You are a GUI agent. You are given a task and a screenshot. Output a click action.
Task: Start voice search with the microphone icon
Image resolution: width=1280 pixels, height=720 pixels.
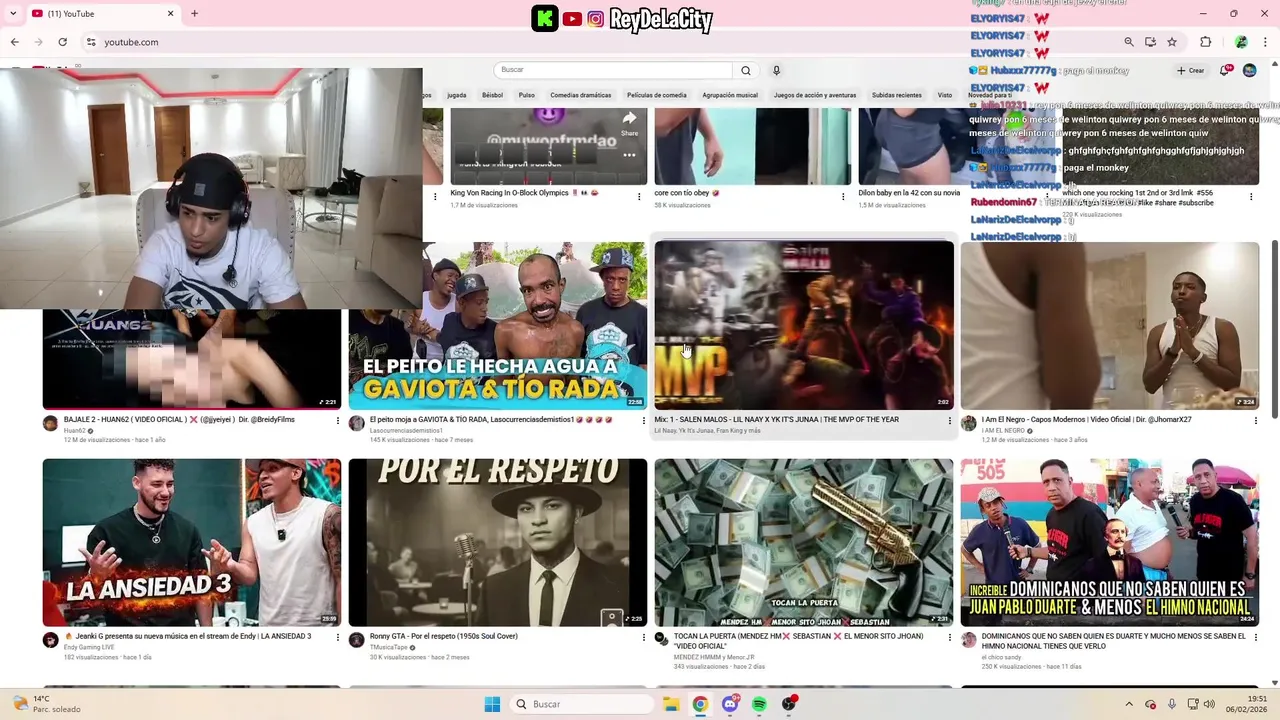tap(776, 70)
